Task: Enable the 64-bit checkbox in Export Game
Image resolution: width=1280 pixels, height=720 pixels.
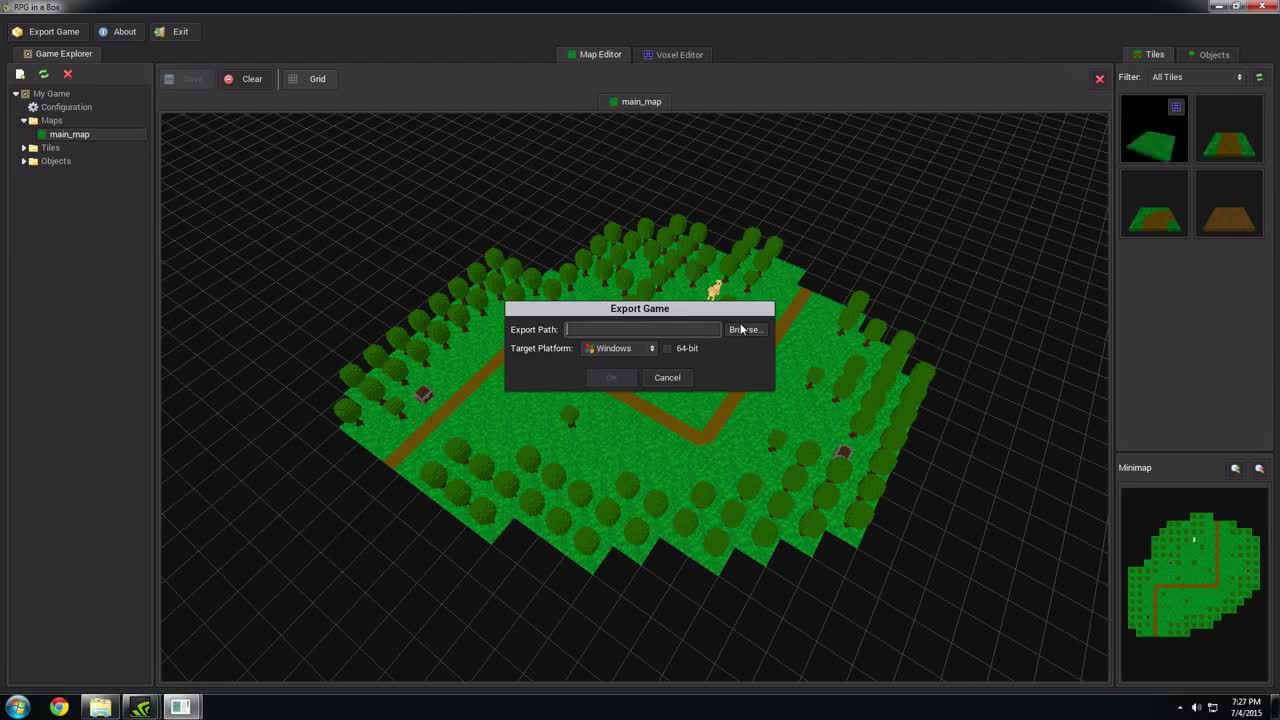Action: tap(667, 348)
